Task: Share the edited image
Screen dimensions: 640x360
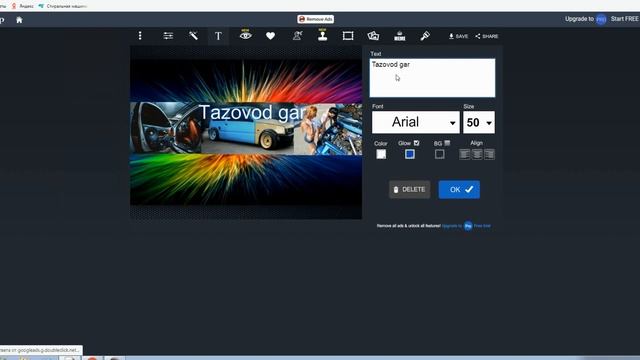Action: click(x=487, y=36)
